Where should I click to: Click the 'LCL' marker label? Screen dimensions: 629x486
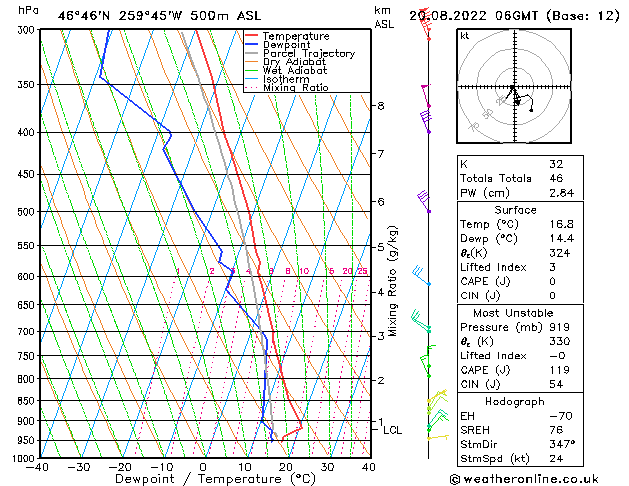tap(392, 430)
